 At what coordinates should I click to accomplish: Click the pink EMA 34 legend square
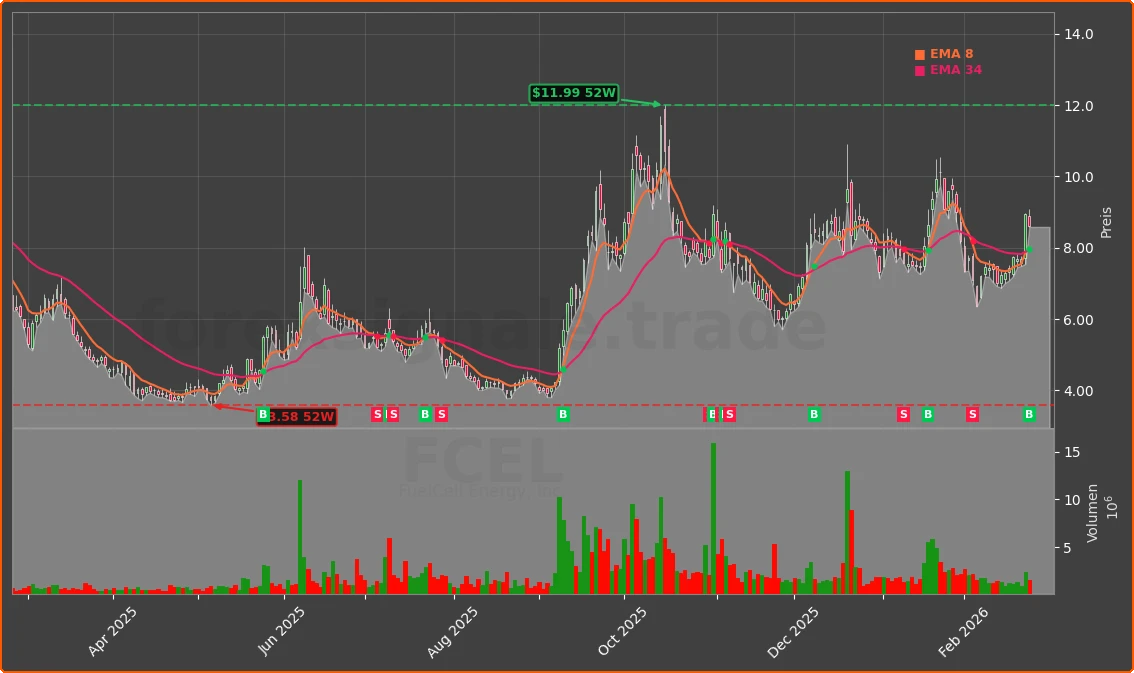tap(920, 71)
